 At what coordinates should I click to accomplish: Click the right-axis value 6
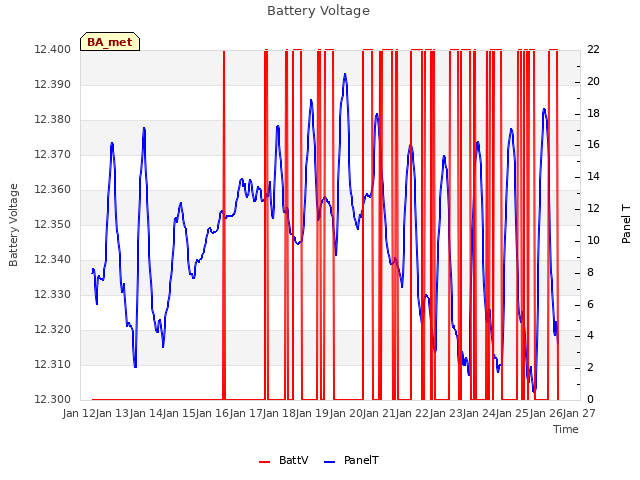pyautogui.click(x=591, y=304)
